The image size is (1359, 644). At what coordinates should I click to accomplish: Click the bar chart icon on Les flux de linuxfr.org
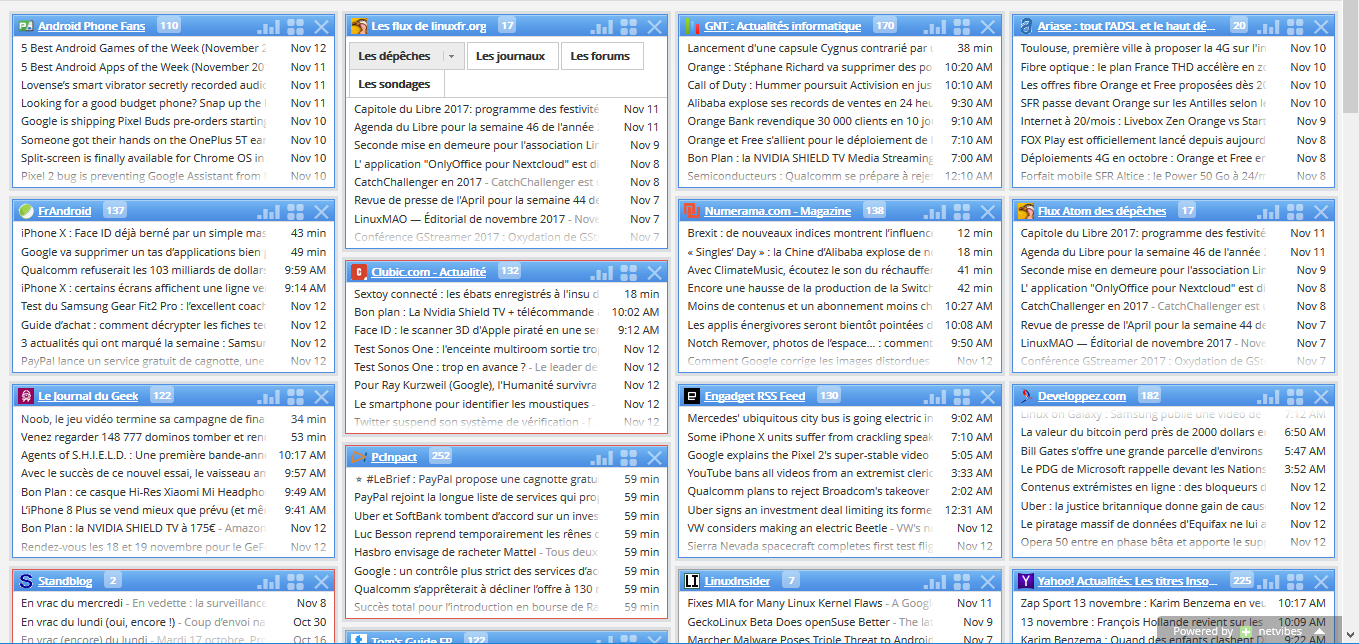(x=601, y=26)
